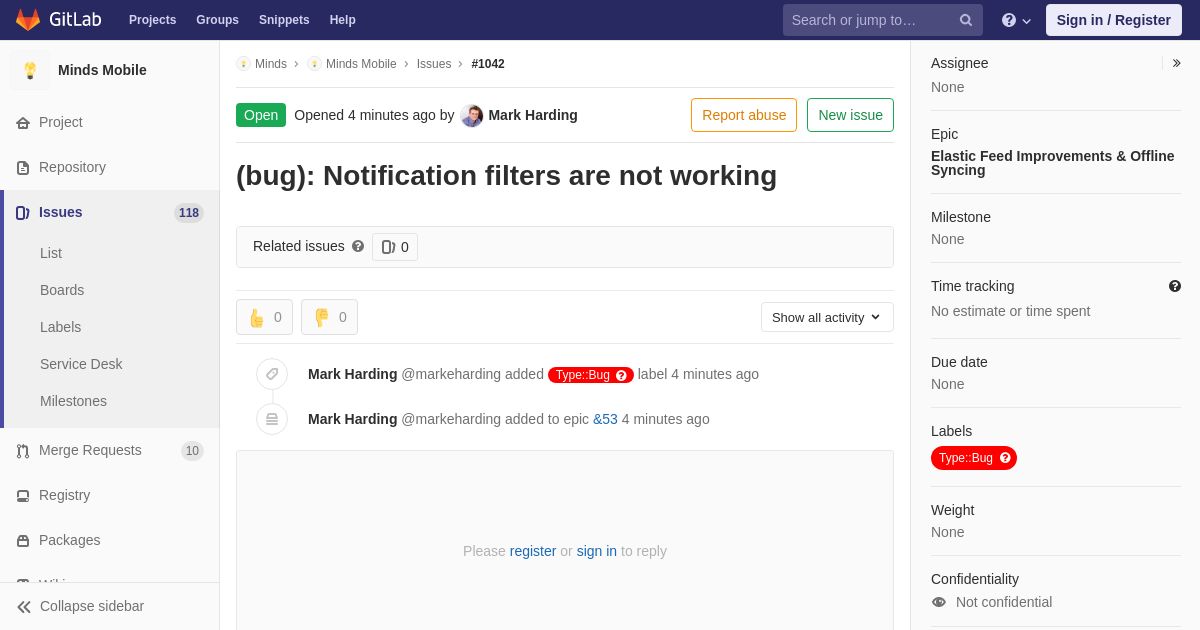This screenshot has height=630, width=1200.
Task: Click the Minds breadcrumb link
Action: 271,64
